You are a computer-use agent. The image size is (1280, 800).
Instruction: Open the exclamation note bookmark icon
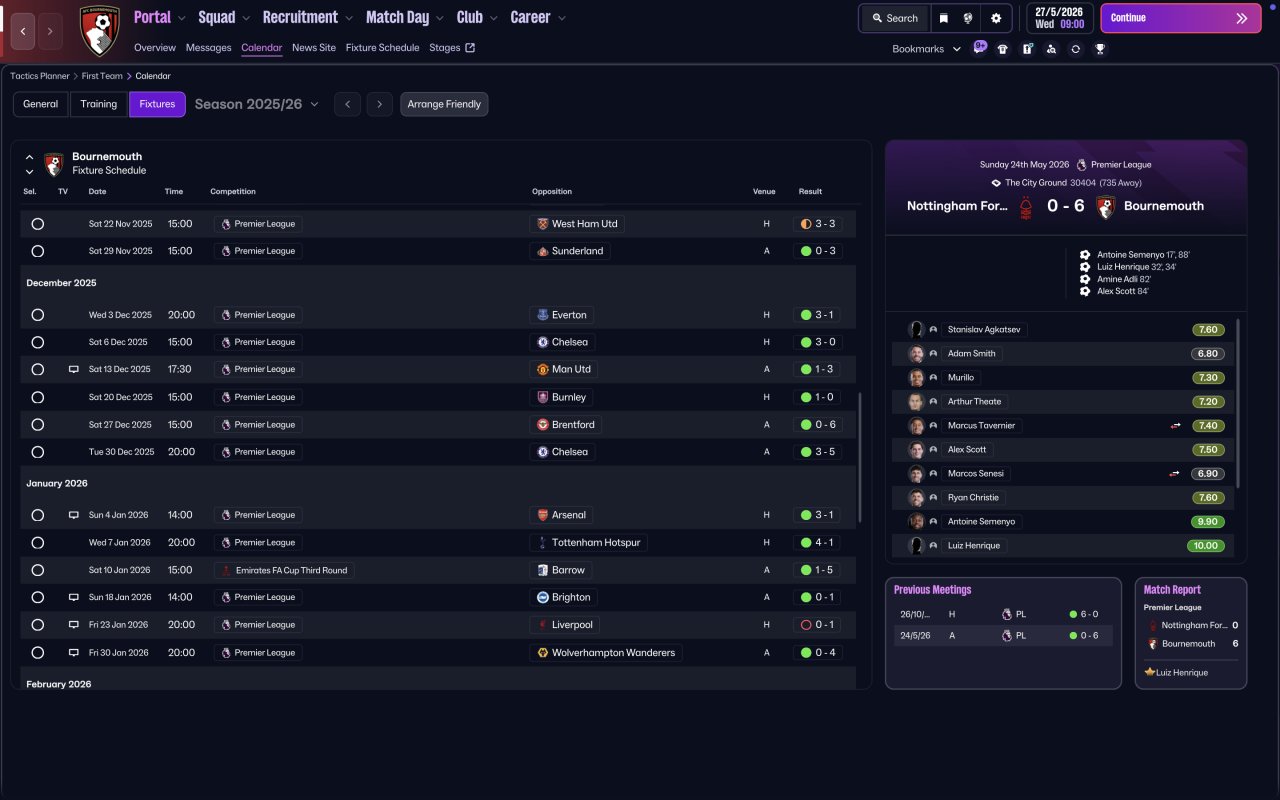(1027, 49)
